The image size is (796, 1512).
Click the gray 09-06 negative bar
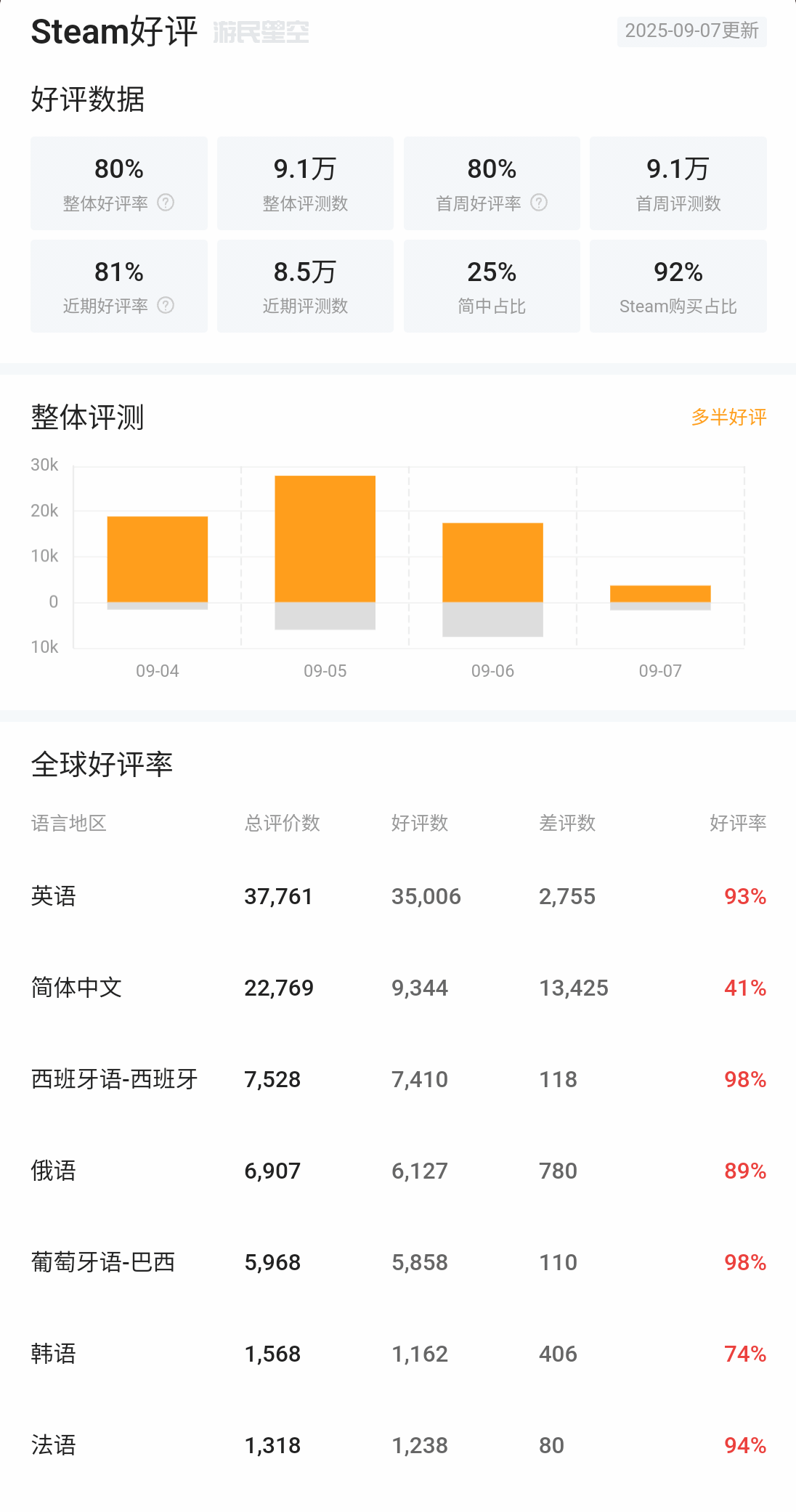coord(492,619)
